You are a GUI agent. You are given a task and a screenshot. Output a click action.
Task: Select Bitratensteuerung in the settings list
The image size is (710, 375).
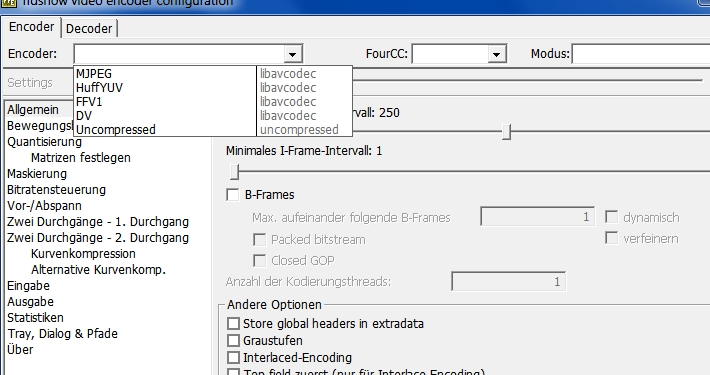tap(57, 190)
